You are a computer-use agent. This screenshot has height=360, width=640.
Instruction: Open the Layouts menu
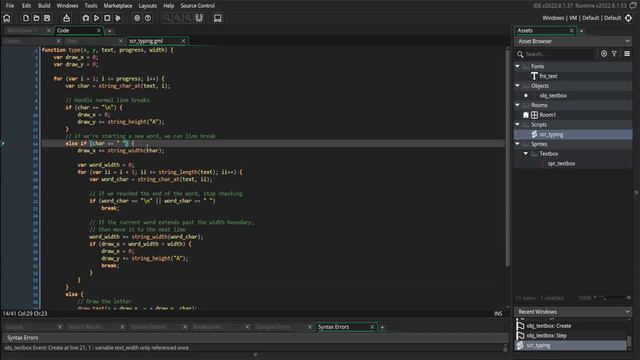(x=147, y=6)
